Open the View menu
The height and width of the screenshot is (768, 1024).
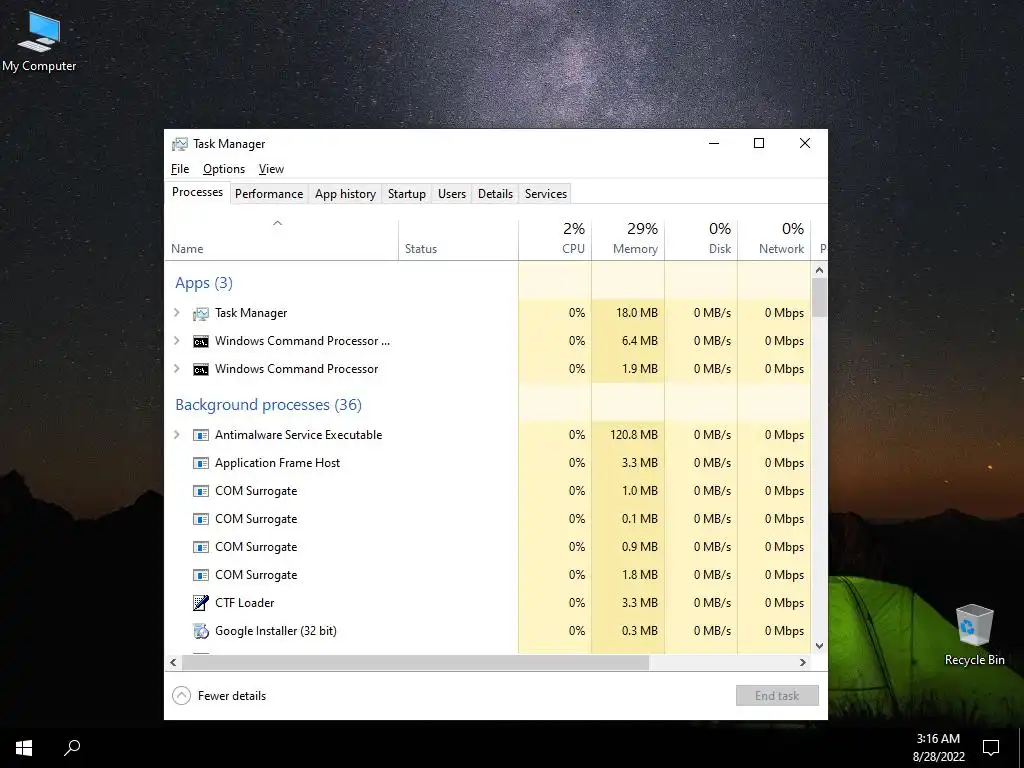[x=271, y=169]
